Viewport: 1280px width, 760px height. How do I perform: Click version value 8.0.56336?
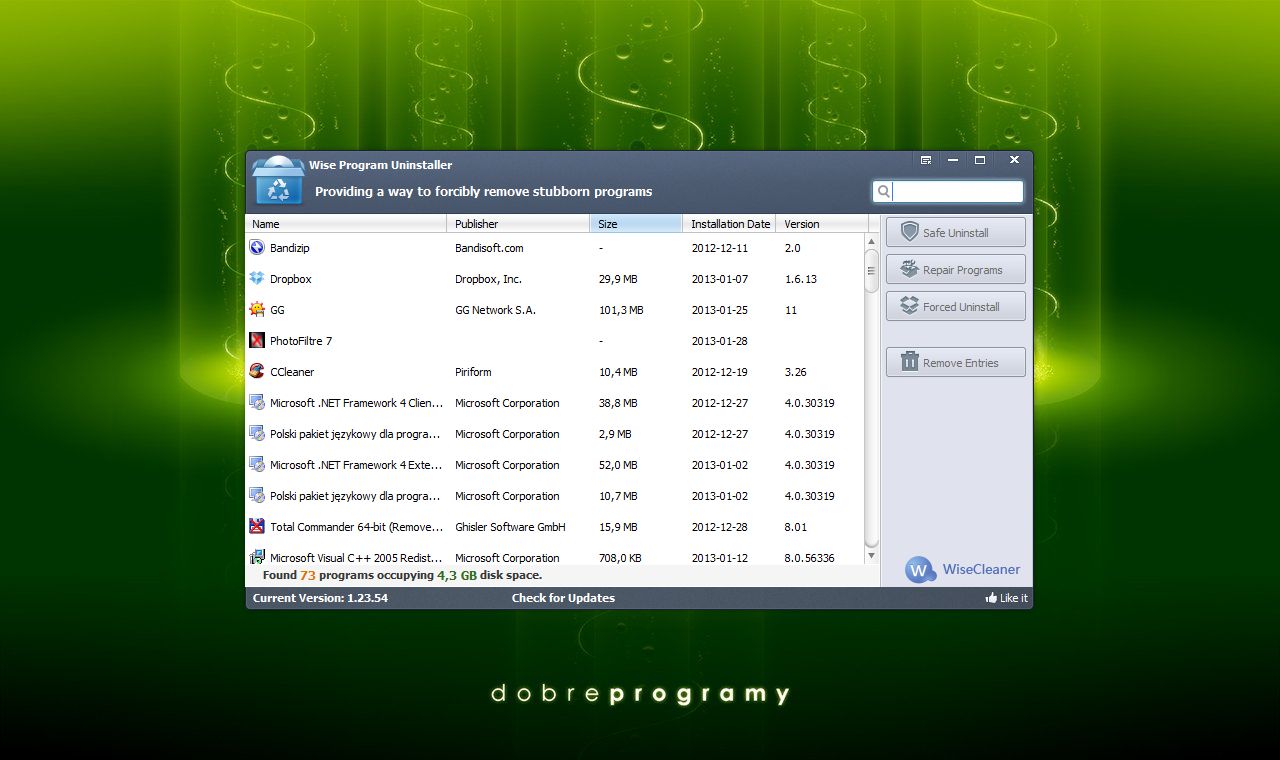click(809, 558)
